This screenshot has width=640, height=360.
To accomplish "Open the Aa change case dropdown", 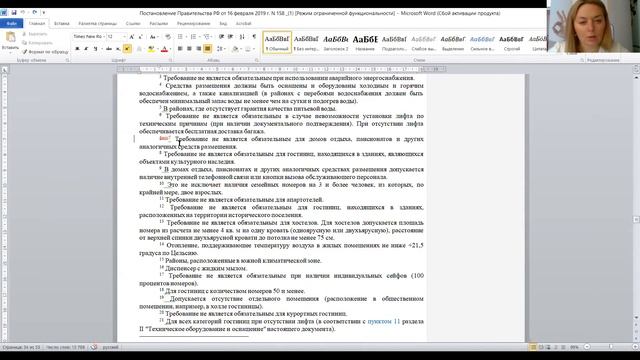I will 153,37.
